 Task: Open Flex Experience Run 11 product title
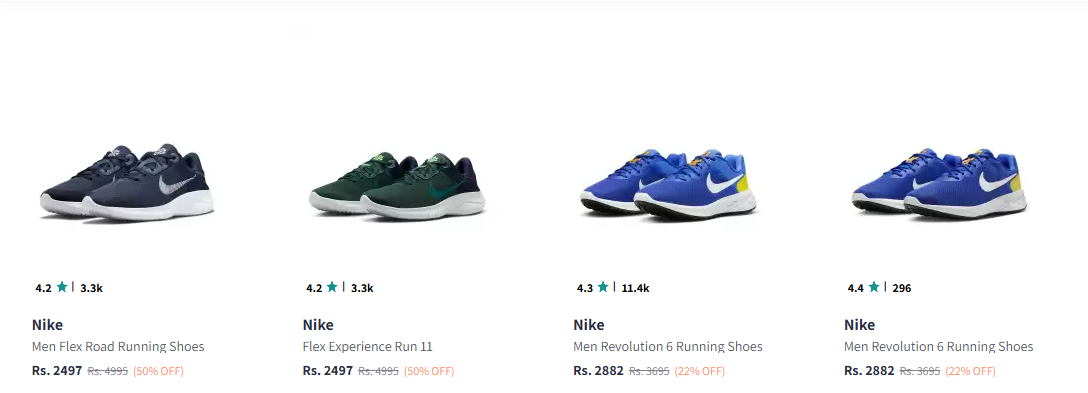368,346
